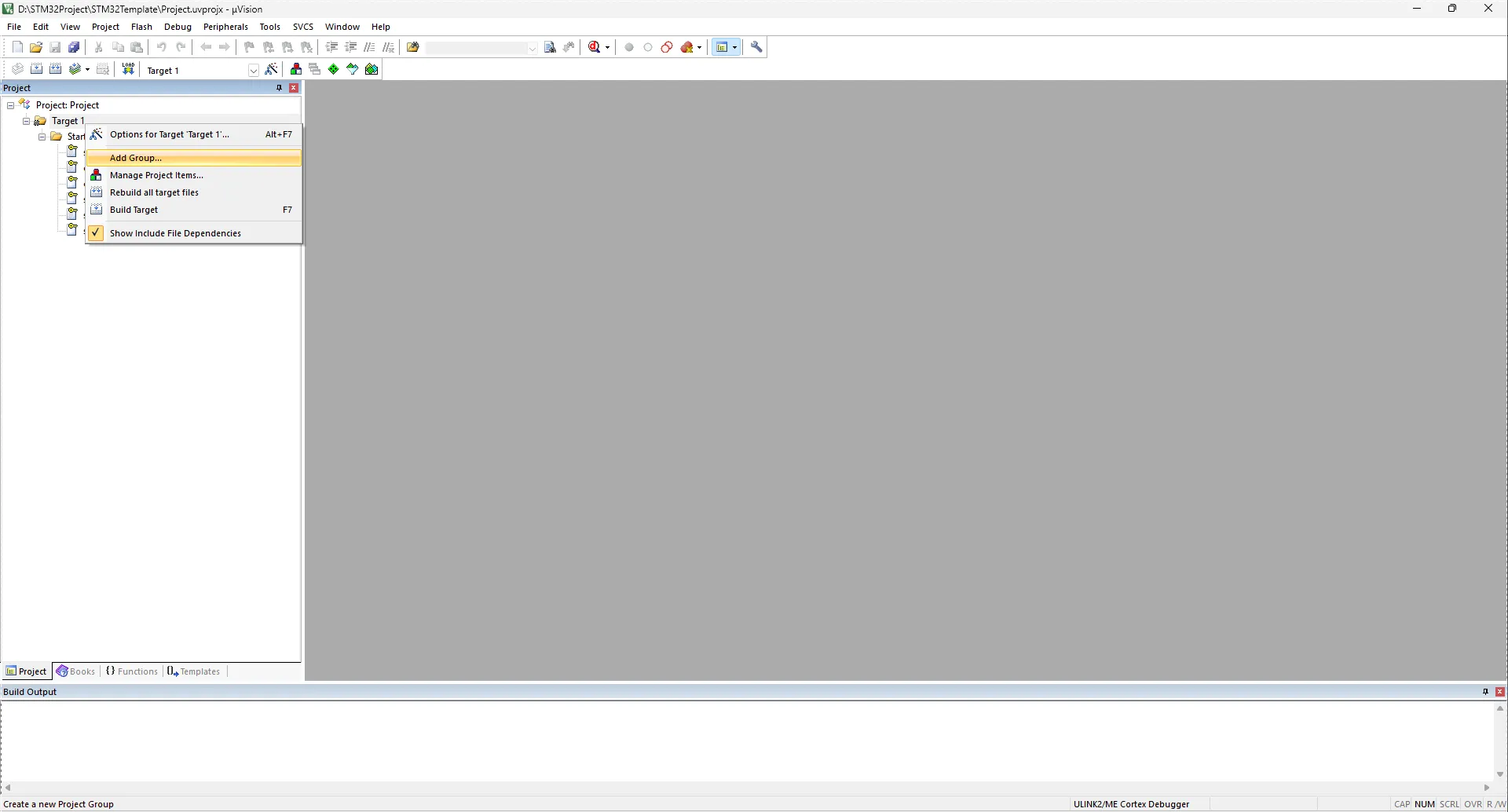Click the Save toolbar icon
This screenshot has width=1508, height=812.
coord(55,47)
